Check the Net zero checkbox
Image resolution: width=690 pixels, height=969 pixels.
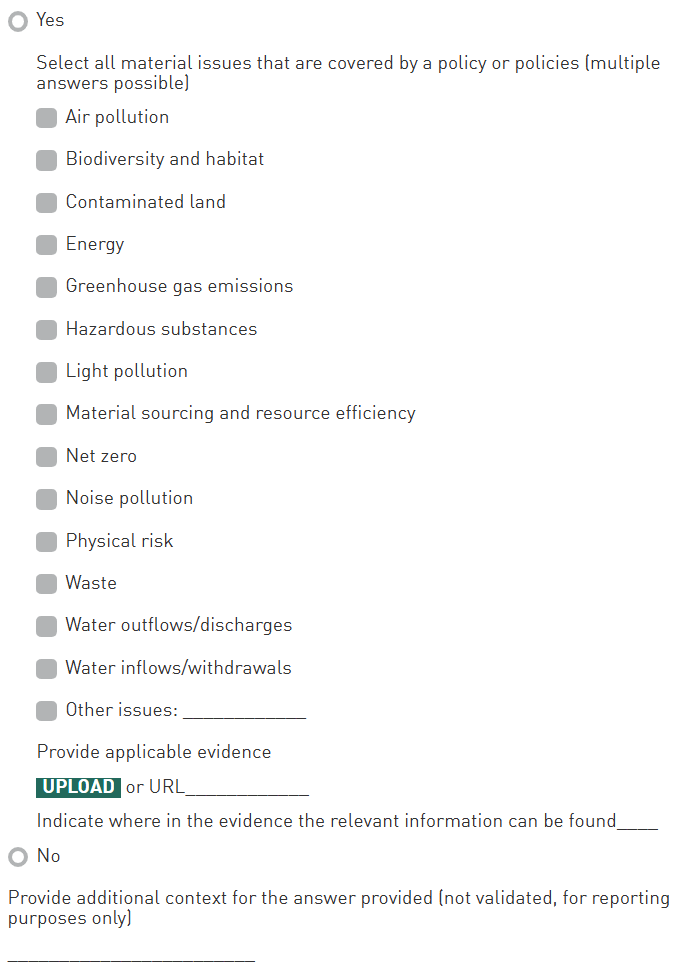pos(47,457)
